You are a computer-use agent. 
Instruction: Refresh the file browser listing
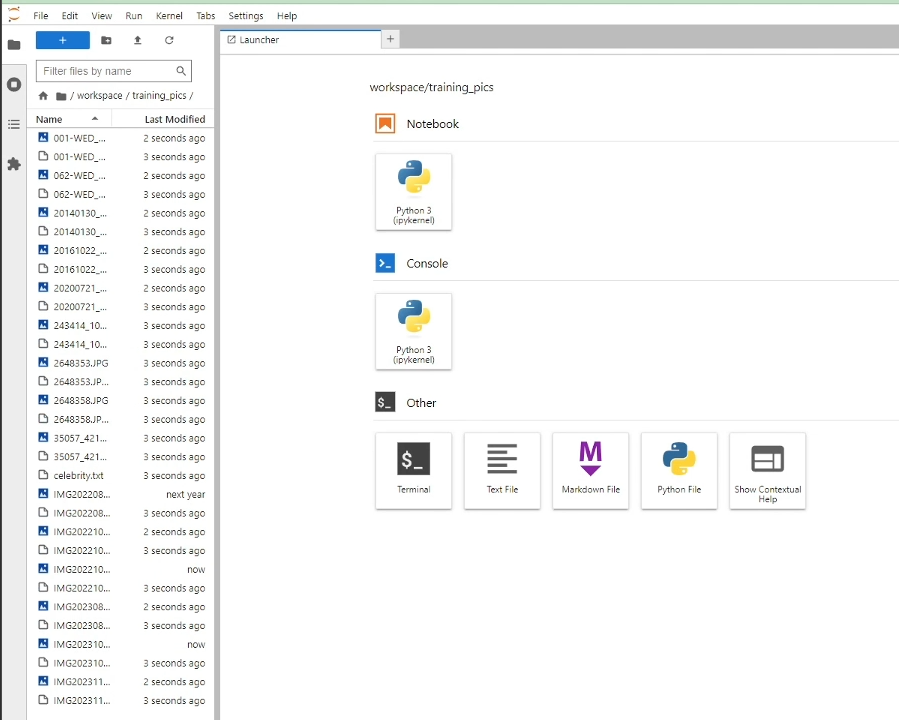(169, 40)
